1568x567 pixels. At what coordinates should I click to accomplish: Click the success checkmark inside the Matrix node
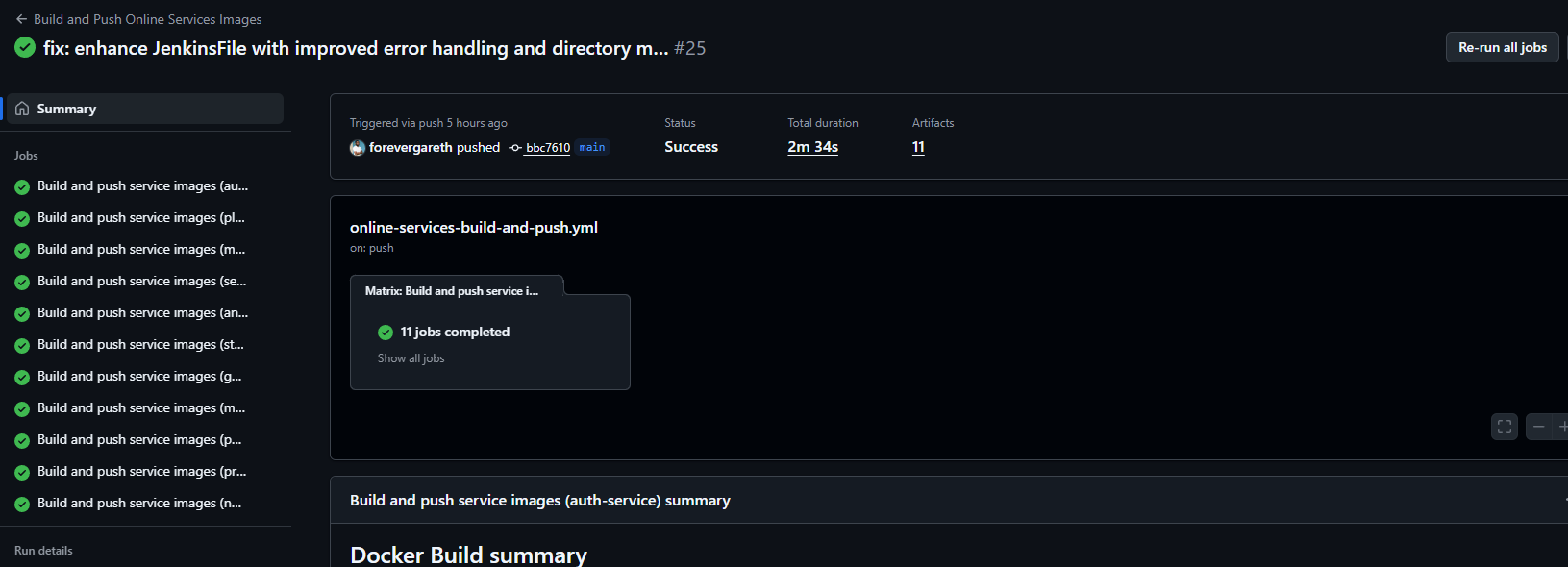[x=385, y=332]
